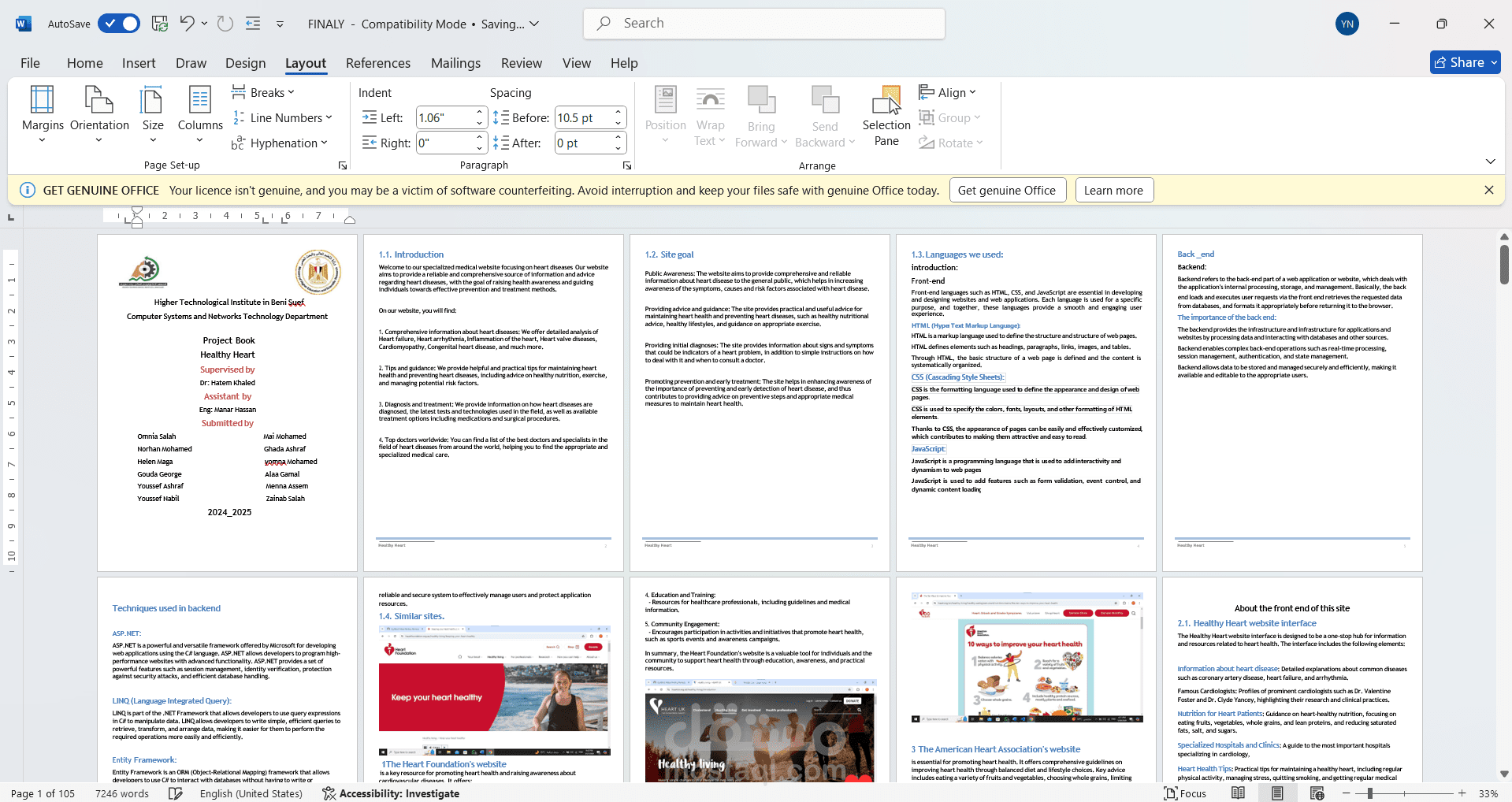Click the Share button
This screenshot has width=1512, height=802.
[x=1465, y=62]
